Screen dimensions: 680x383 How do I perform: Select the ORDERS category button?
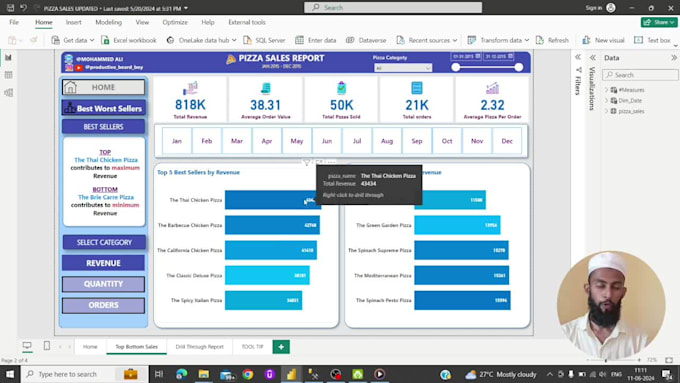pyautogui.click(x=103, y=305)
